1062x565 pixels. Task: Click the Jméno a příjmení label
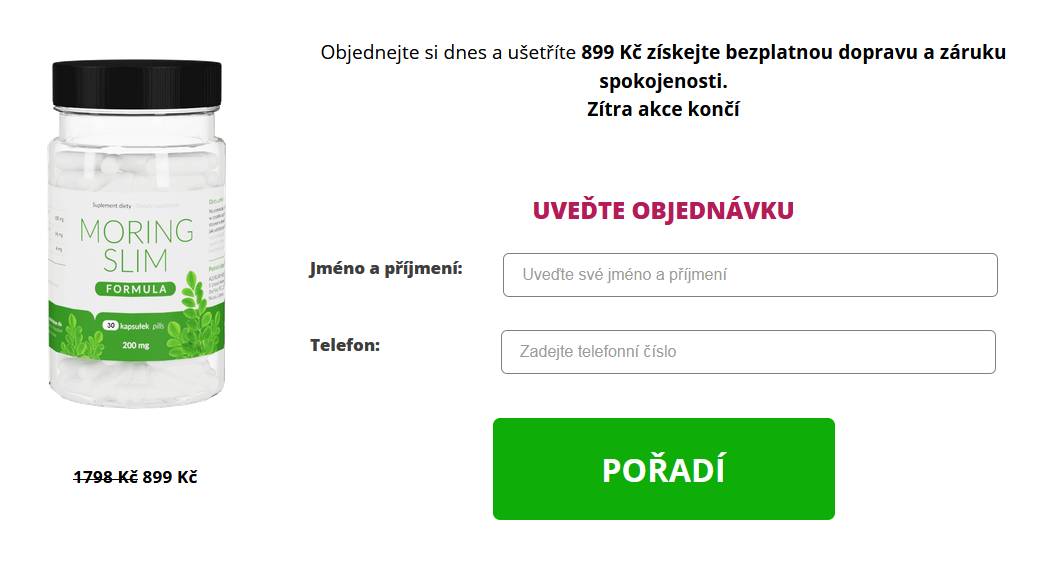[x=386, y=268]
